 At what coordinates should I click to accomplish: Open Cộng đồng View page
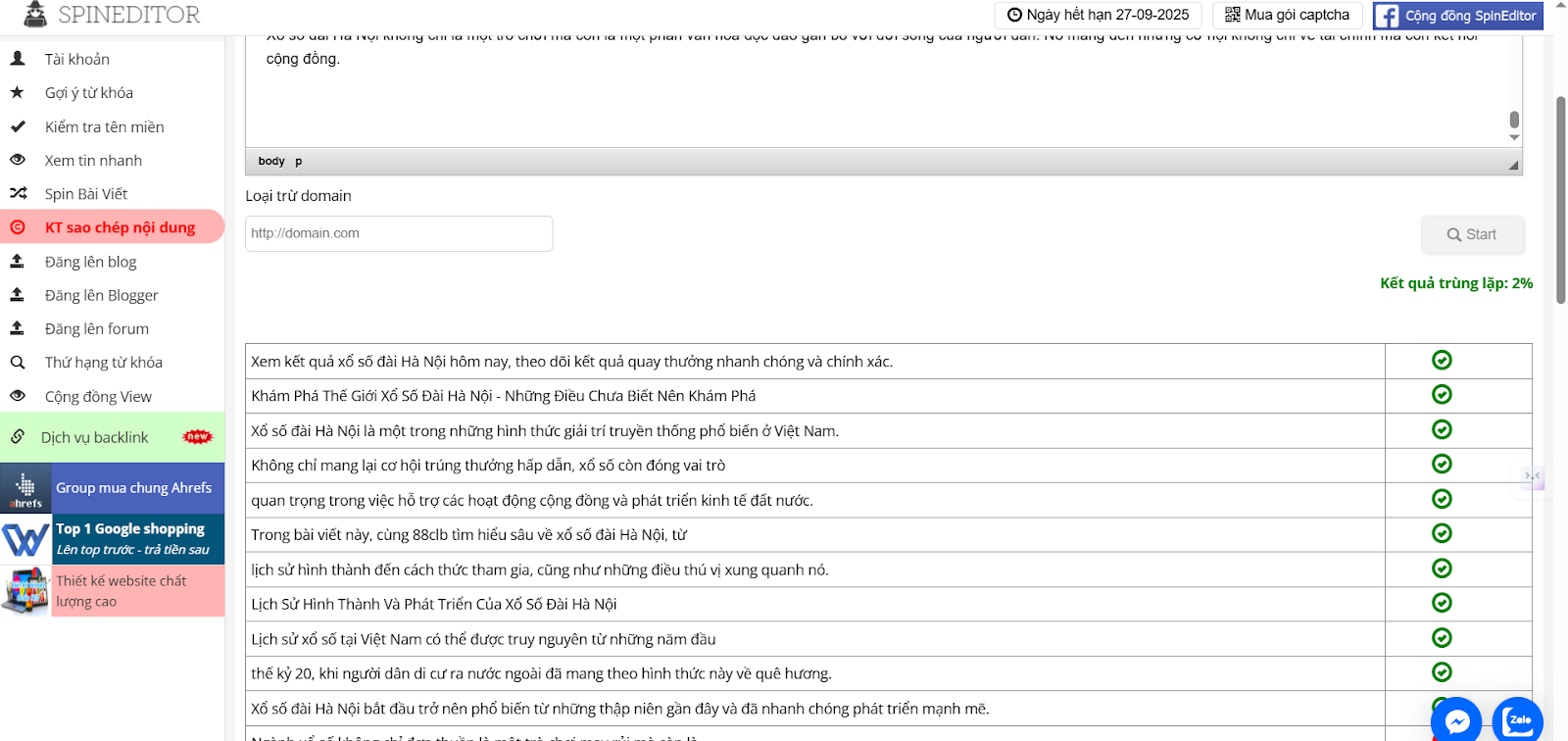(x=98, y=396)
